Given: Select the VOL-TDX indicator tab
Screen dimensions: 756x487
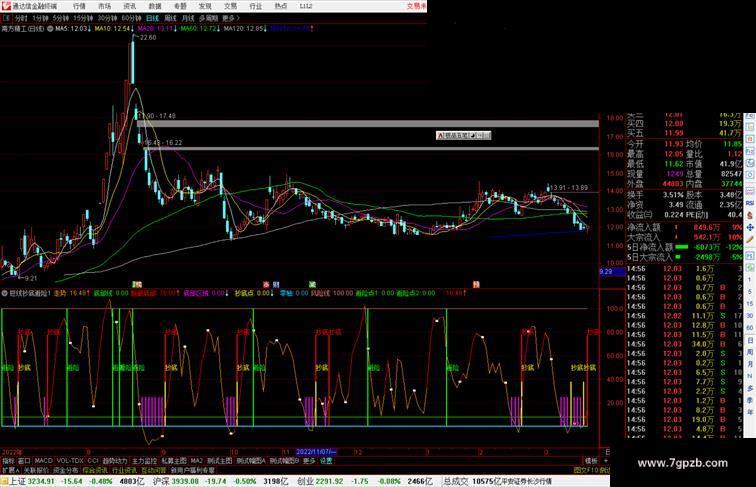Looking at the screenshot, I should [x=70, y=461].
